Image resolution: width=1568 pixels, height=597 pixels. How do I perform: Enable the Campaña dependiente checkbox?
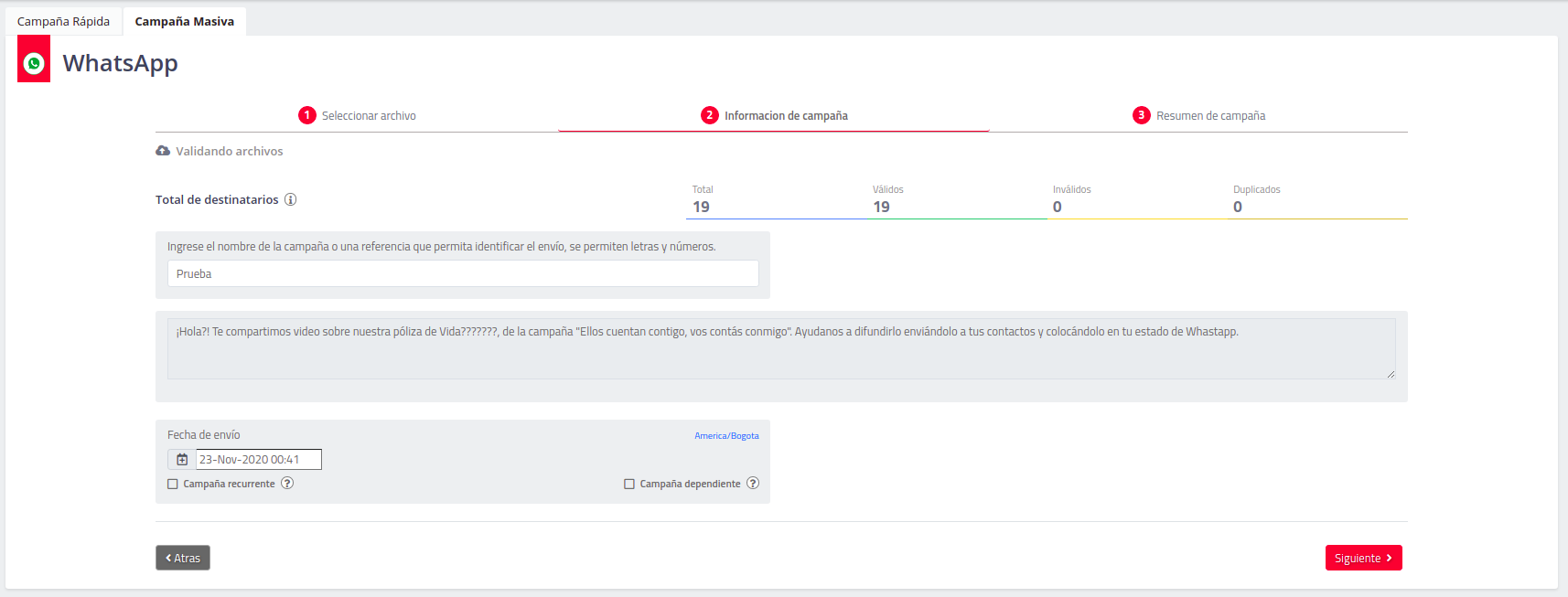coord(629,484)
